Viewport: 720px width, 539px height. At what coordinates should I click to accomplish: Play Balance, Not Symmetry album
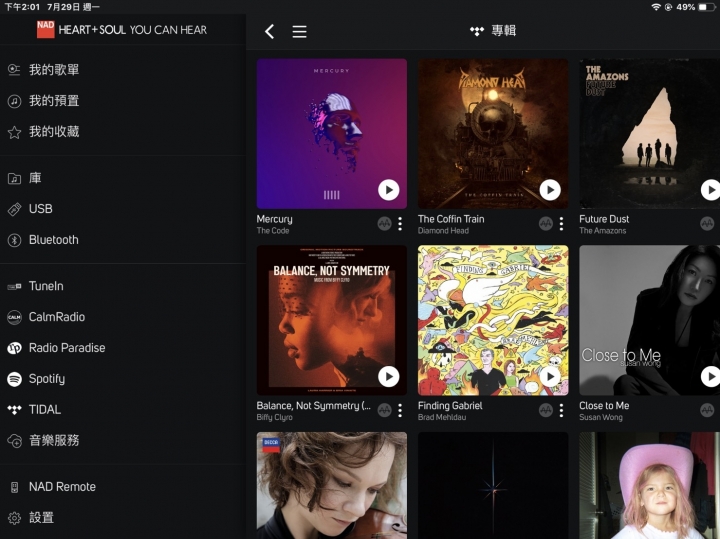(x=388, y=376)
